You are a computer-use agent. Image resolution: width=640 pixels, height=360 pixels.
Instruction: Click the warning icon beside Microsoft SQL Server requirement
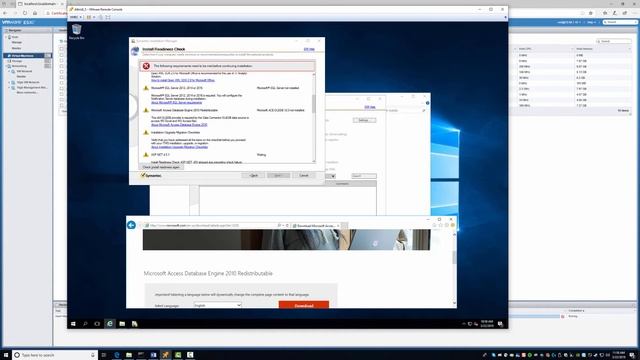(146, 88)
